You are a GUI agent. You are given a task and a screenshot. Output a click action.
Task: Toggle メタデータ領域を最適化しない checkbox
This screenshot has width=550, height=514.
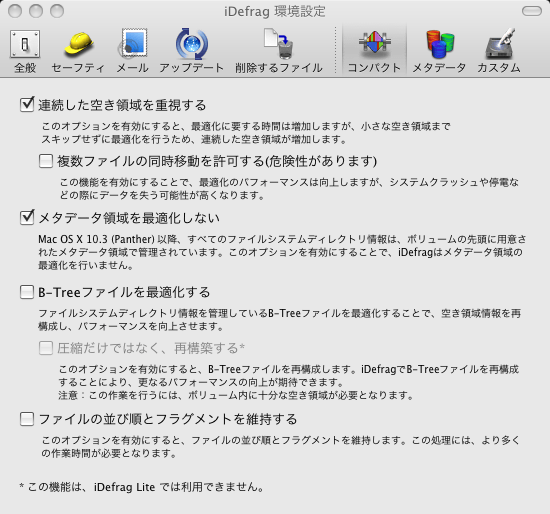(x=27, y=218)
